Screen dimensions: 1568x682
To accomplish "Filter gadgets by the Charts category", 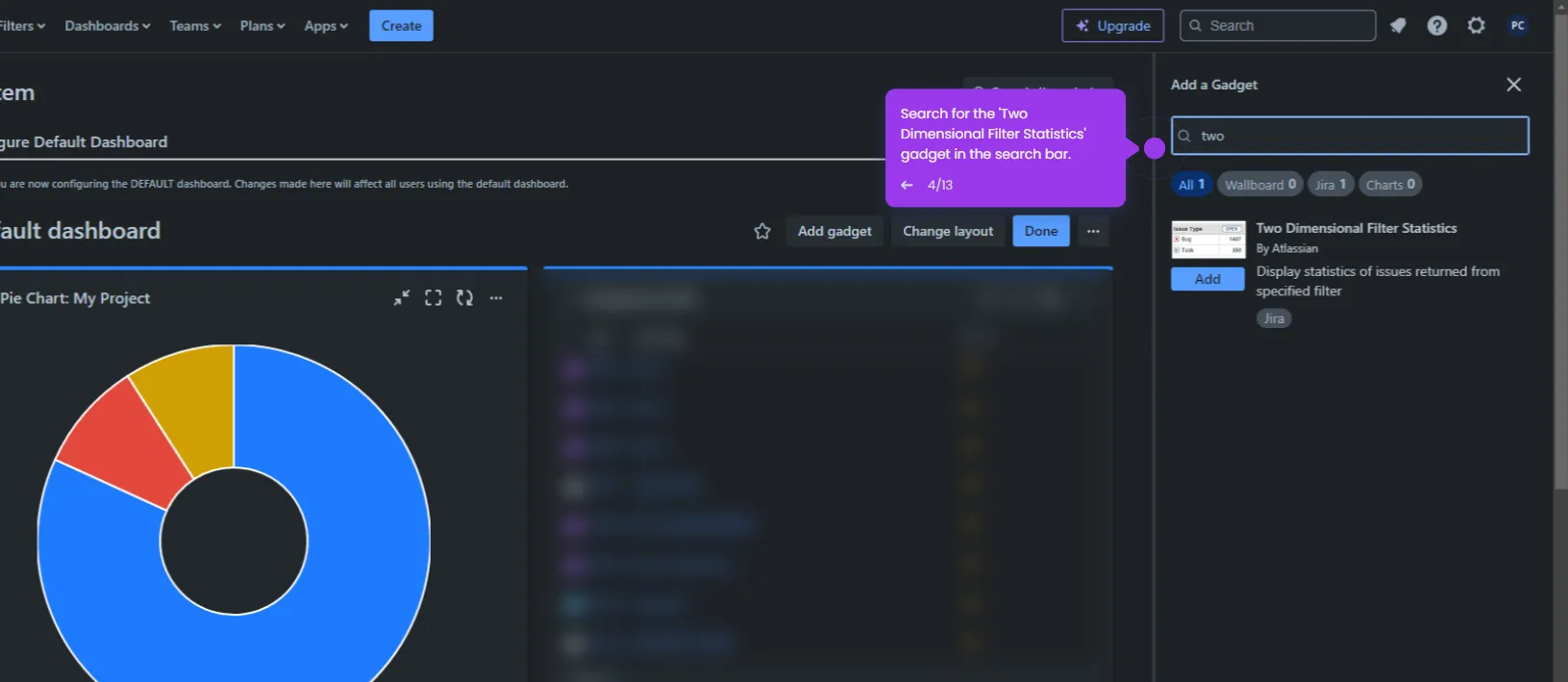I will click(1390, 185).
